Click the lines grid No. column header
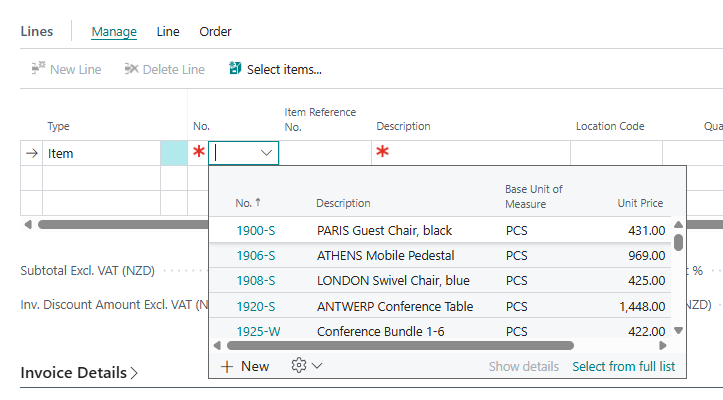Viewport: 723px width, 400px height. (201, 126)
